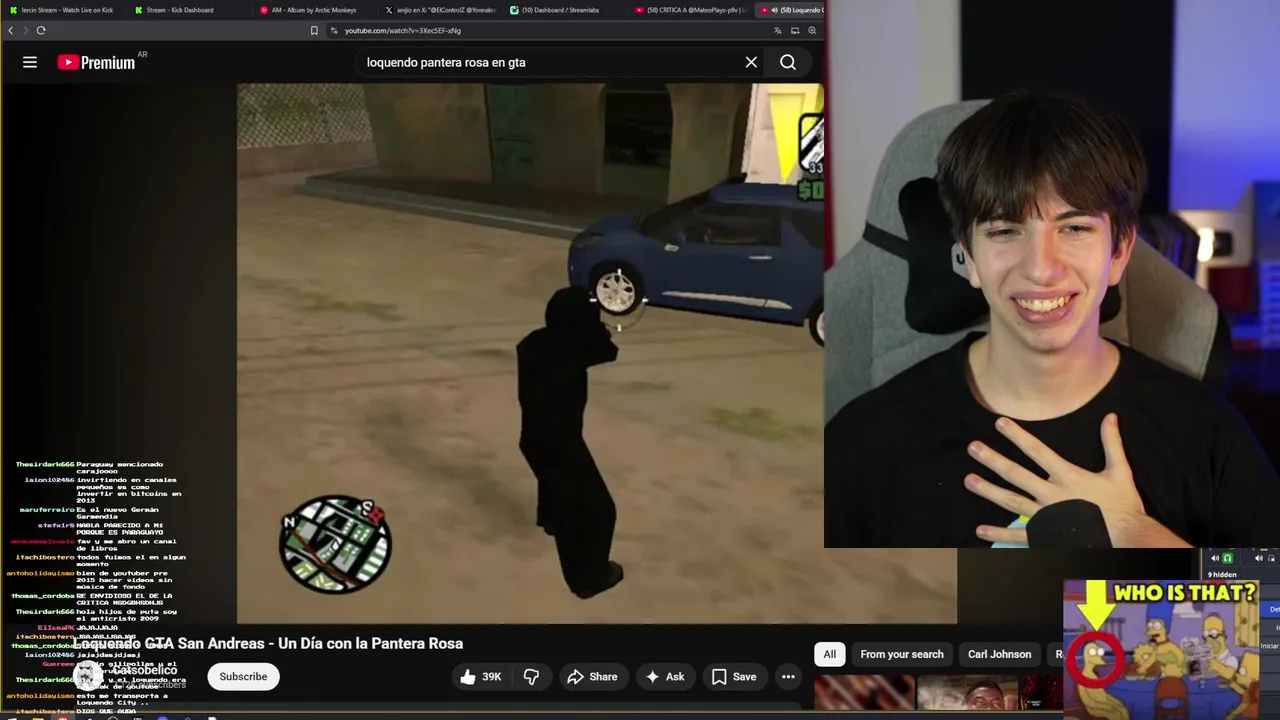This screenshot has width=1280, height=720.
Task: Share the Loquendo GTA video
Action: [x=592, y=677]
